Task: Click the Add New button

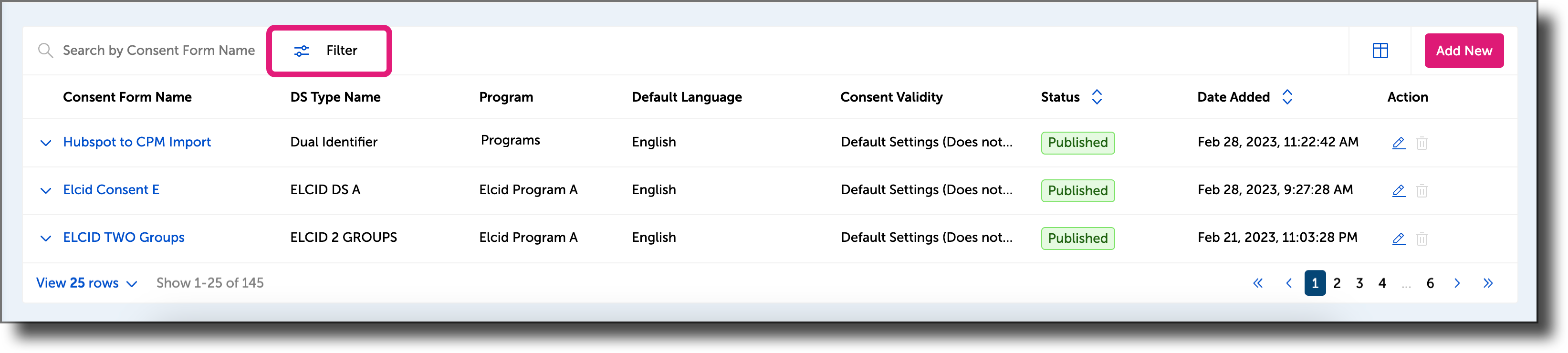Action: (x=1463, y=51)
